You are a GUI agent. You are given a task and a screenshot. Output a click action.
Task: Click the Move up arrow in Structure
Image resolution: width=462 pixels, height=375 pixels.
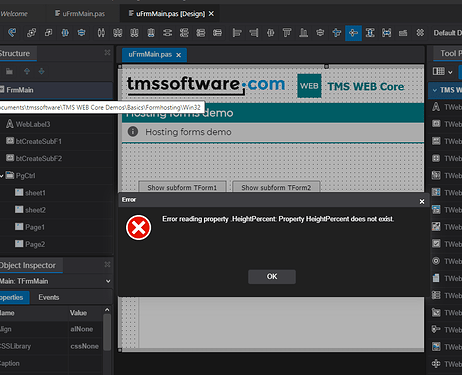click(x=27, y=71)
